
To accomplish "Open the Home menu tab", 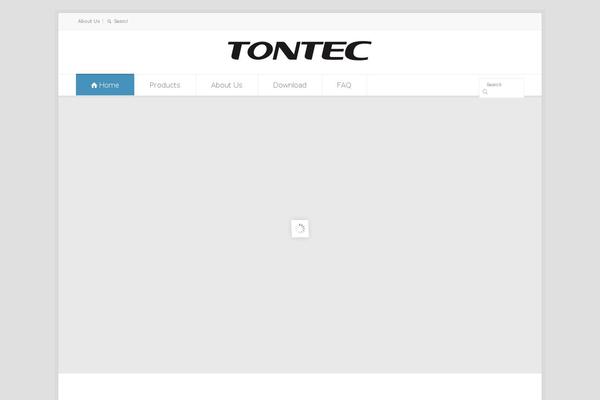I will (105, 85).
